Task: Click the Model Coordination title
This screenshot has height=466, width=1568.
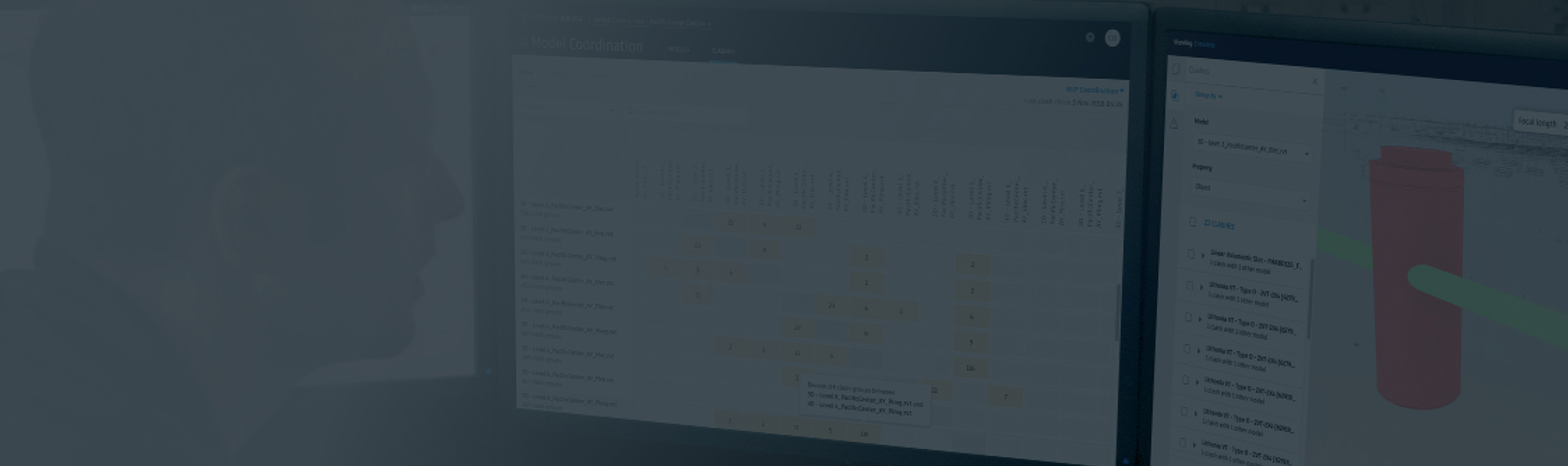Action: (x=587, y=45)
